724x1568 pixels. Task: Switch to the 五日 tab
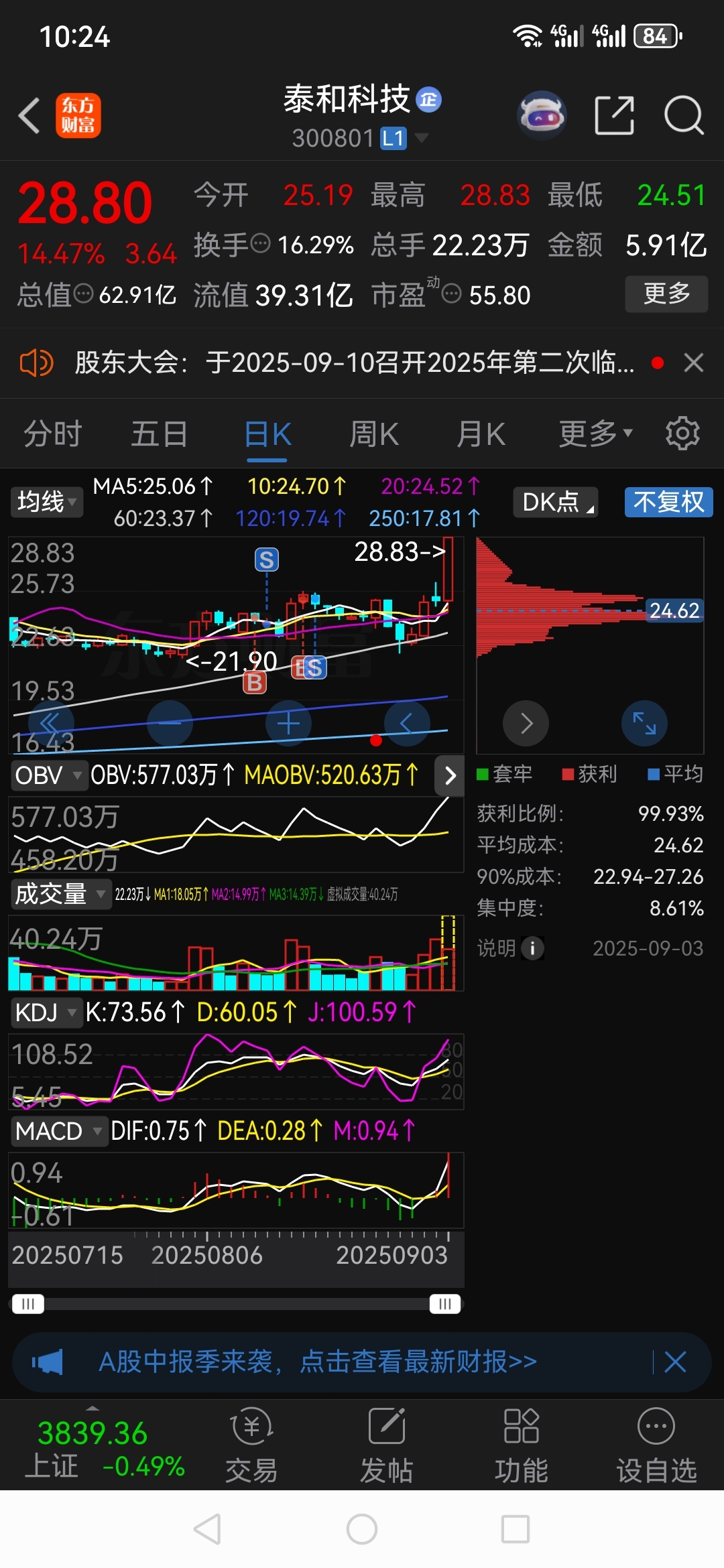point(160,434)
